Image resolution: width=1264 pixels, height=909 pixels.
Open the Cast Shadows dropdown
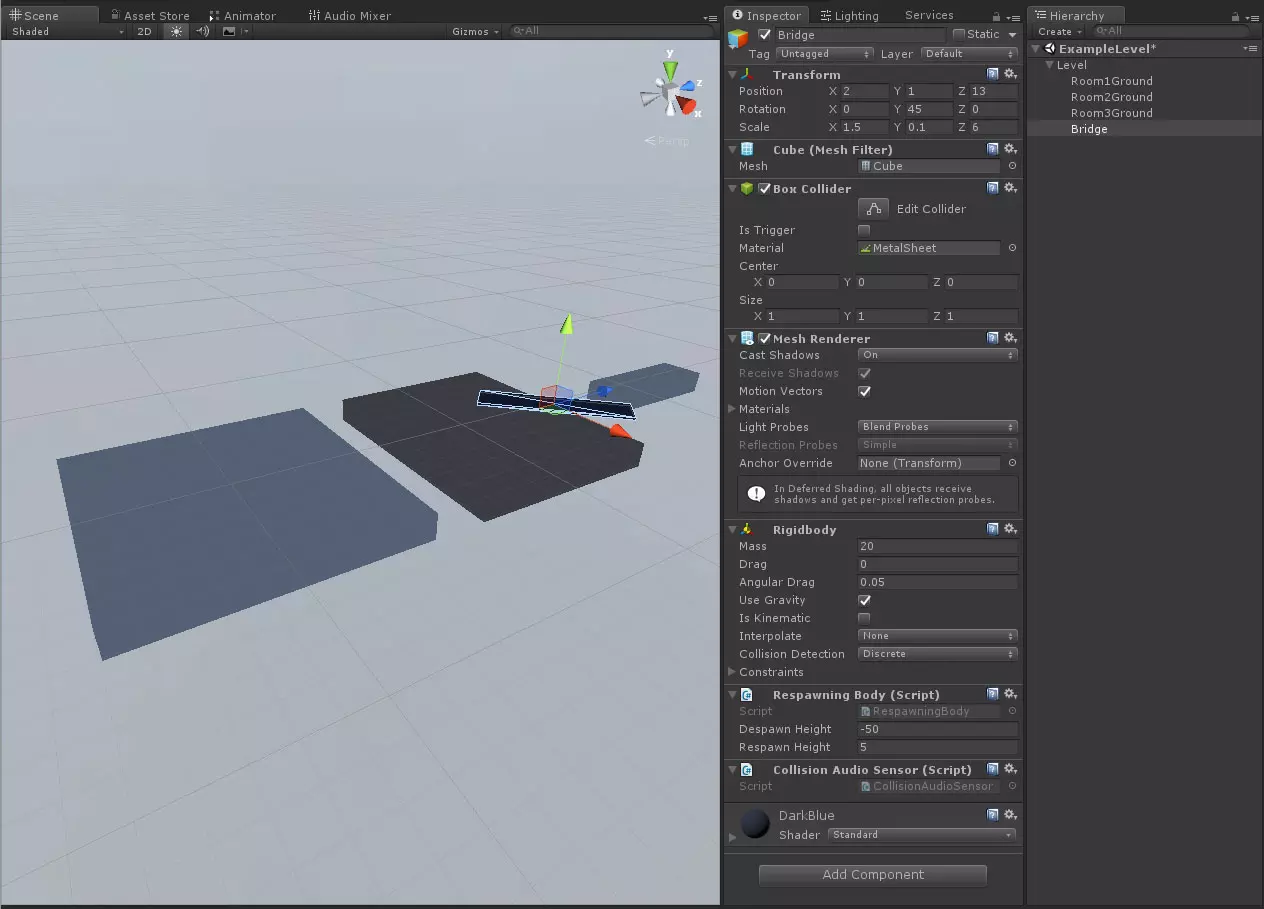pyautogui.click(x=937, y=355)
